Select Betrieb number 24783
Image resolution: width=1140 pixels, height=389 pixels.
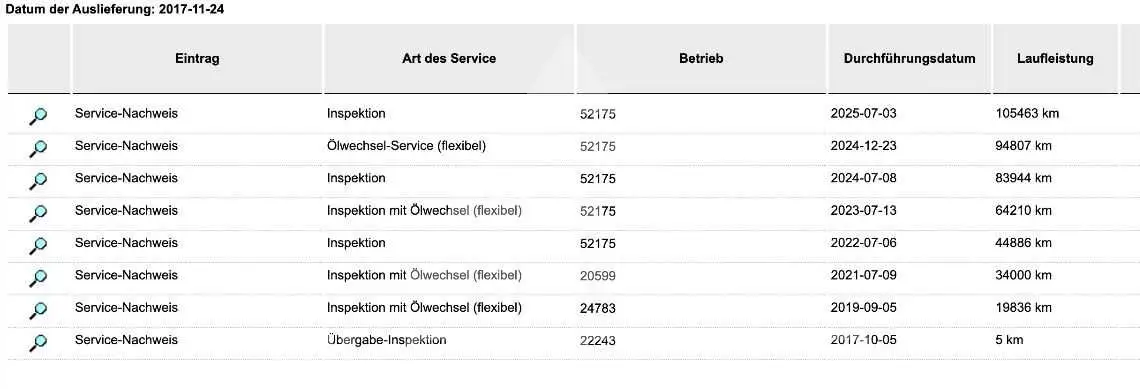(x=598, y=308)
